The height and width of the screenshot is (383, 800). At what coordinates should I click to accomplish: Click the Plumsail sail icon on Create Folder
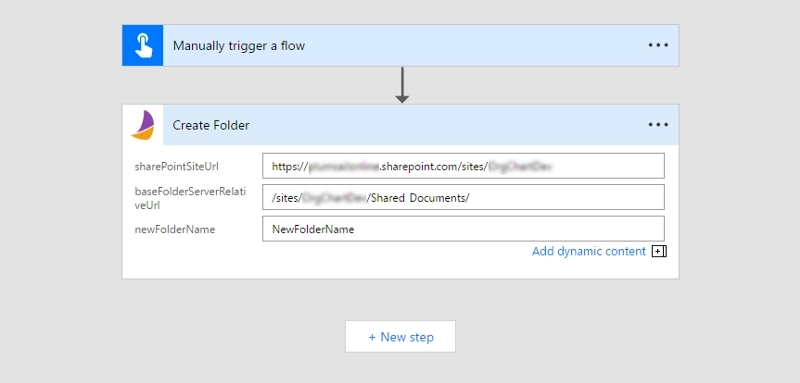pos(143,125)
